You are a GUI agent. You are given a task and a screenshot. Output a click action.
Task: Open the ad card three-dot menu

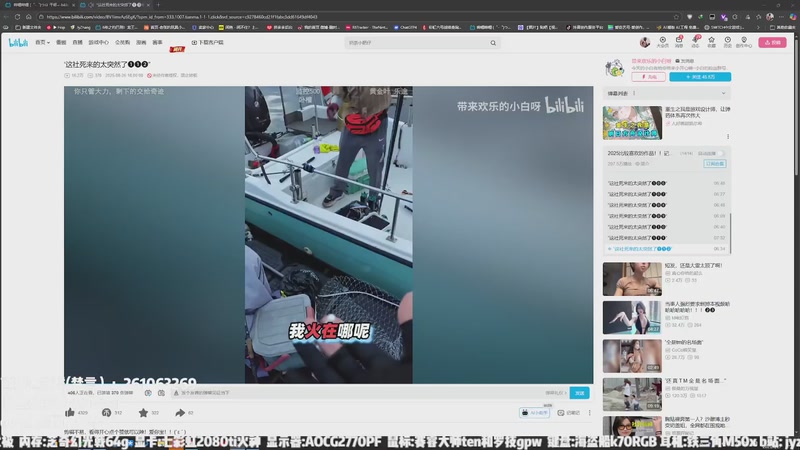728,137
